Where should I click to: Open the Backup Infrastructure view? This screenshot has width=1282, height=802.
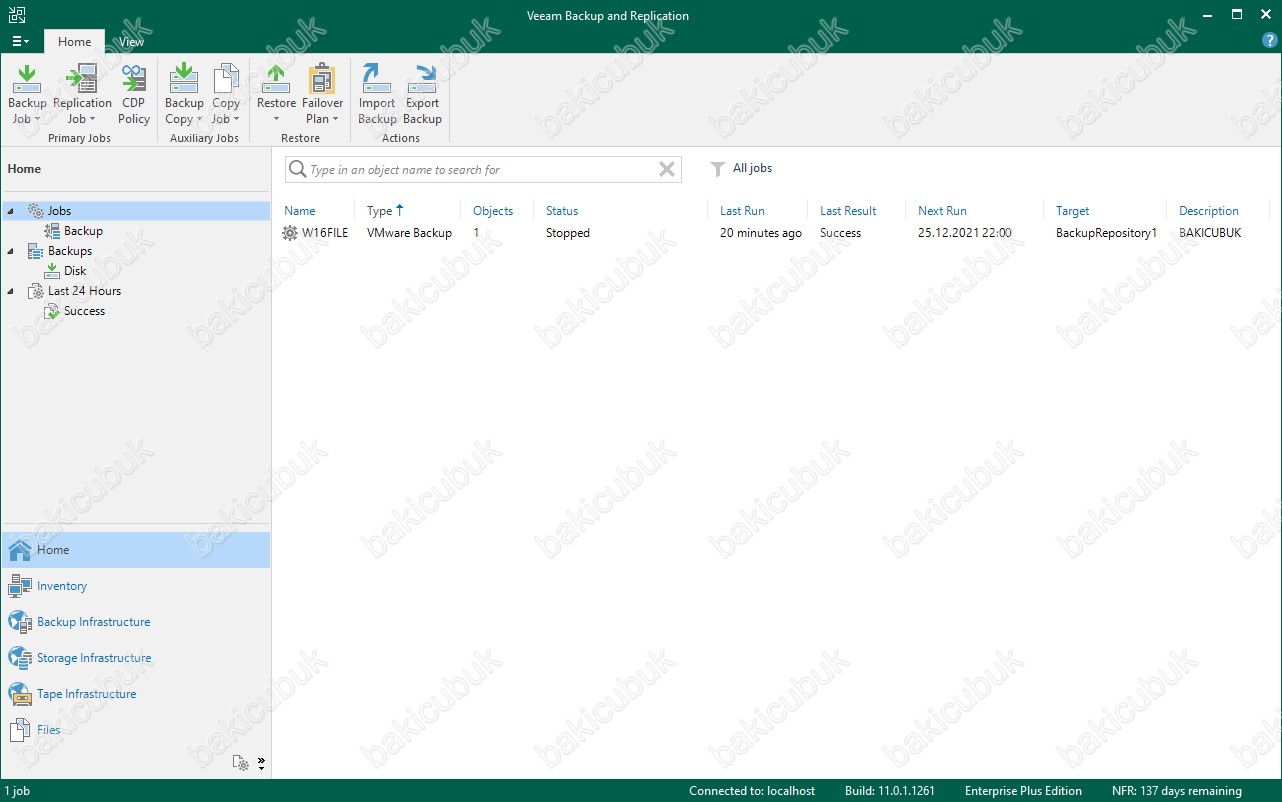point(93,622)
